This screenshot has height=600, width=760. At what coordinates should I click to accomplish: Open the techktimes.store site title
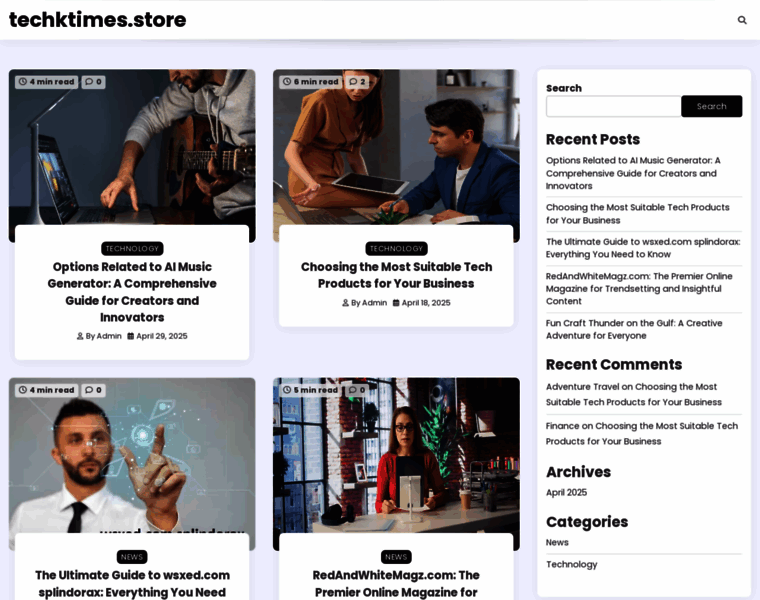[x=97, y=20]
